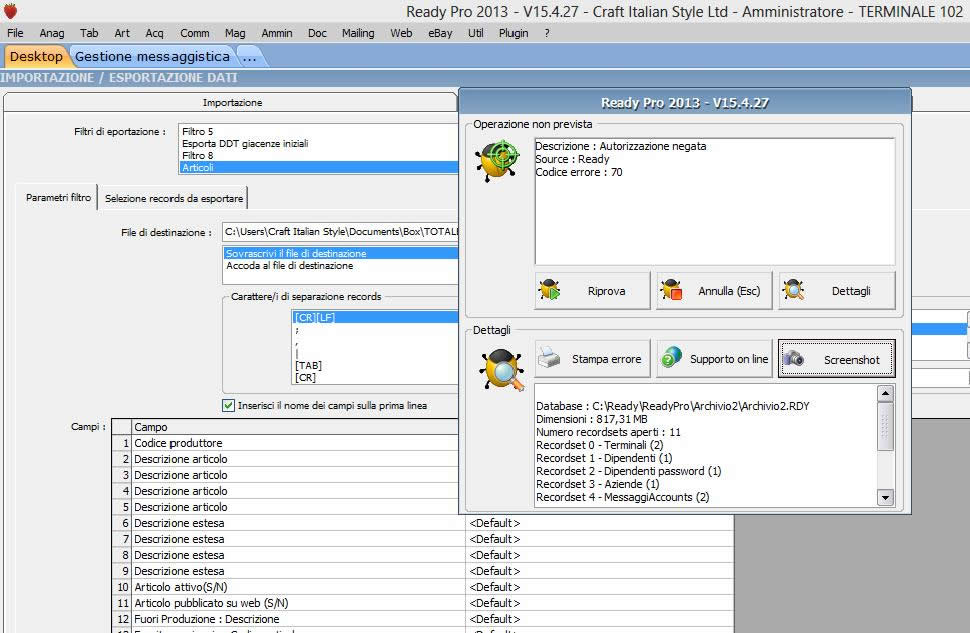Open the Acq menu
Image resolution: width=970 pixels, height=633 pixels.
pyautogui.click(x=154, y=33)
